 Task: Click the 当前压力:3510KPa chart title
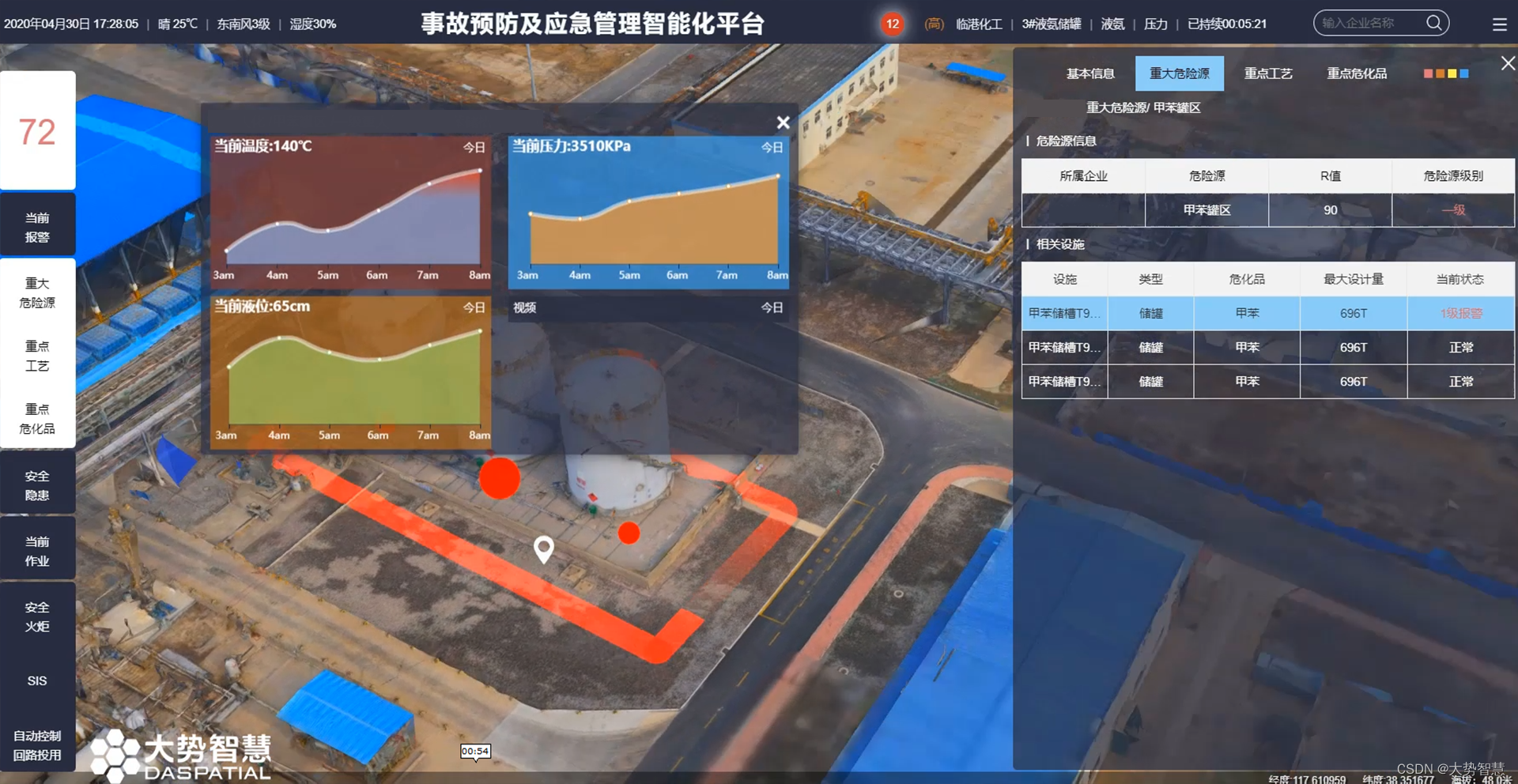pyautogui.click(x=572, y=146)
